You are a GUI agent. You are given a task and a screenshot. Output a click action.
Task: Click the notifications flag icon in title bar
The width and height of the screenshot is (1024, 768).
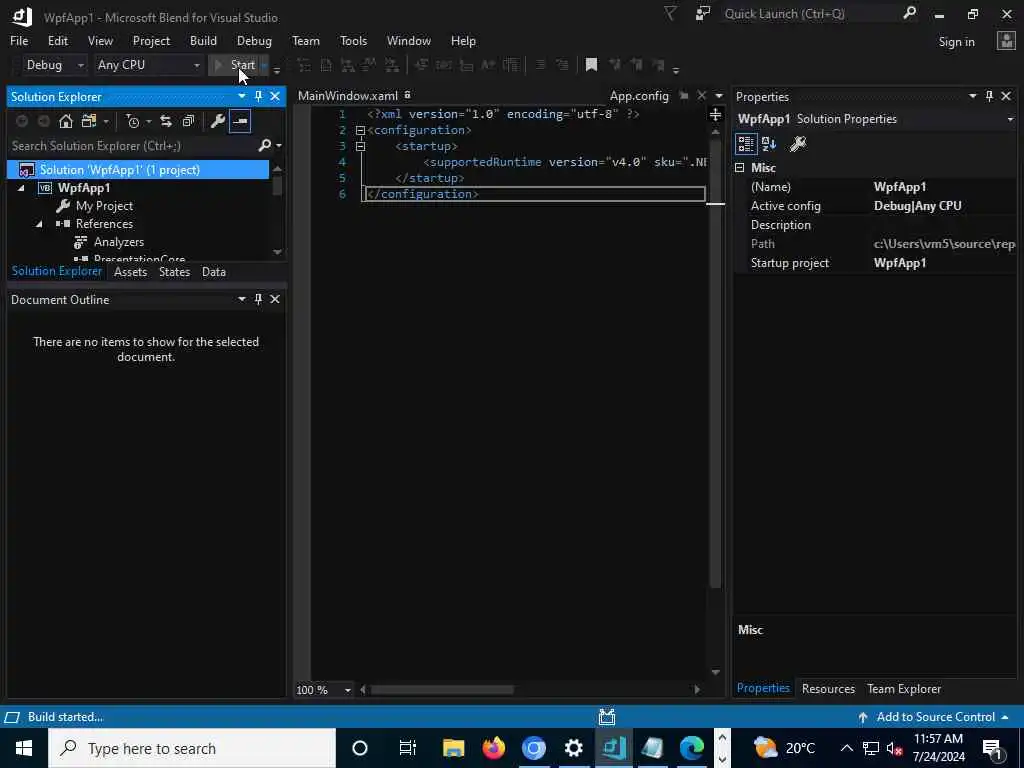tap(670, 14)
